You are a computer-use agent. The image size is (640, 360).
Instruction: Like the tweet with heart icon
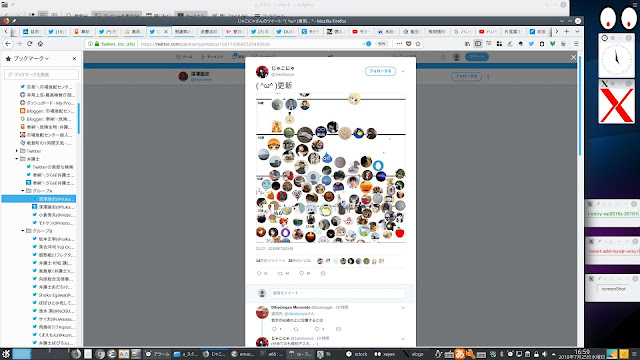click(x=302, y=273)
